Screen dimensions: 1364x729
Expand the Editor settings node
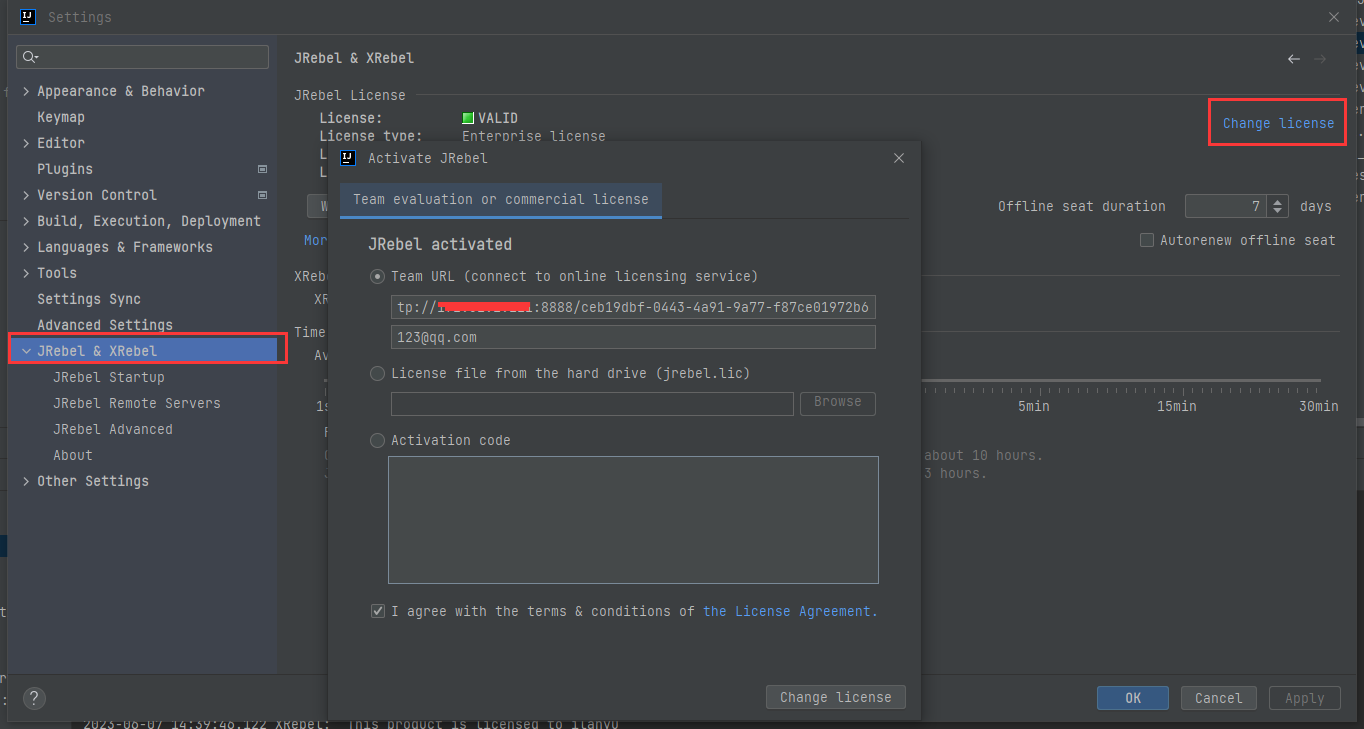[26, 143]
